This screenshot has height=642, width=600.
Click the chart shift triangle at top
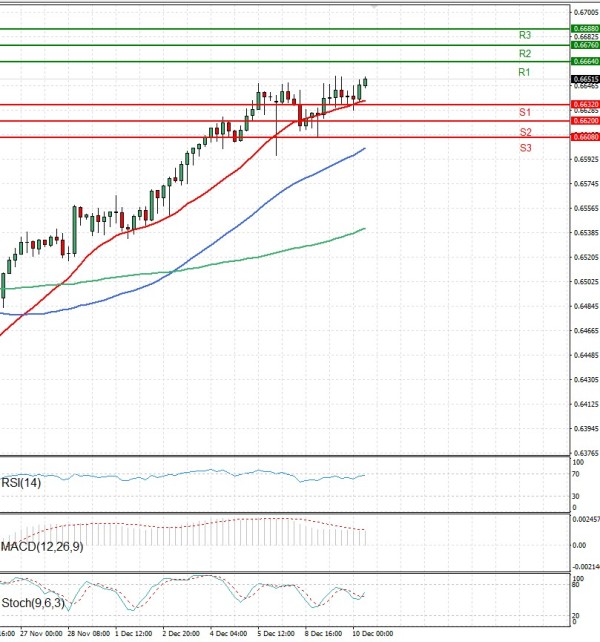[x=375, y=6]
